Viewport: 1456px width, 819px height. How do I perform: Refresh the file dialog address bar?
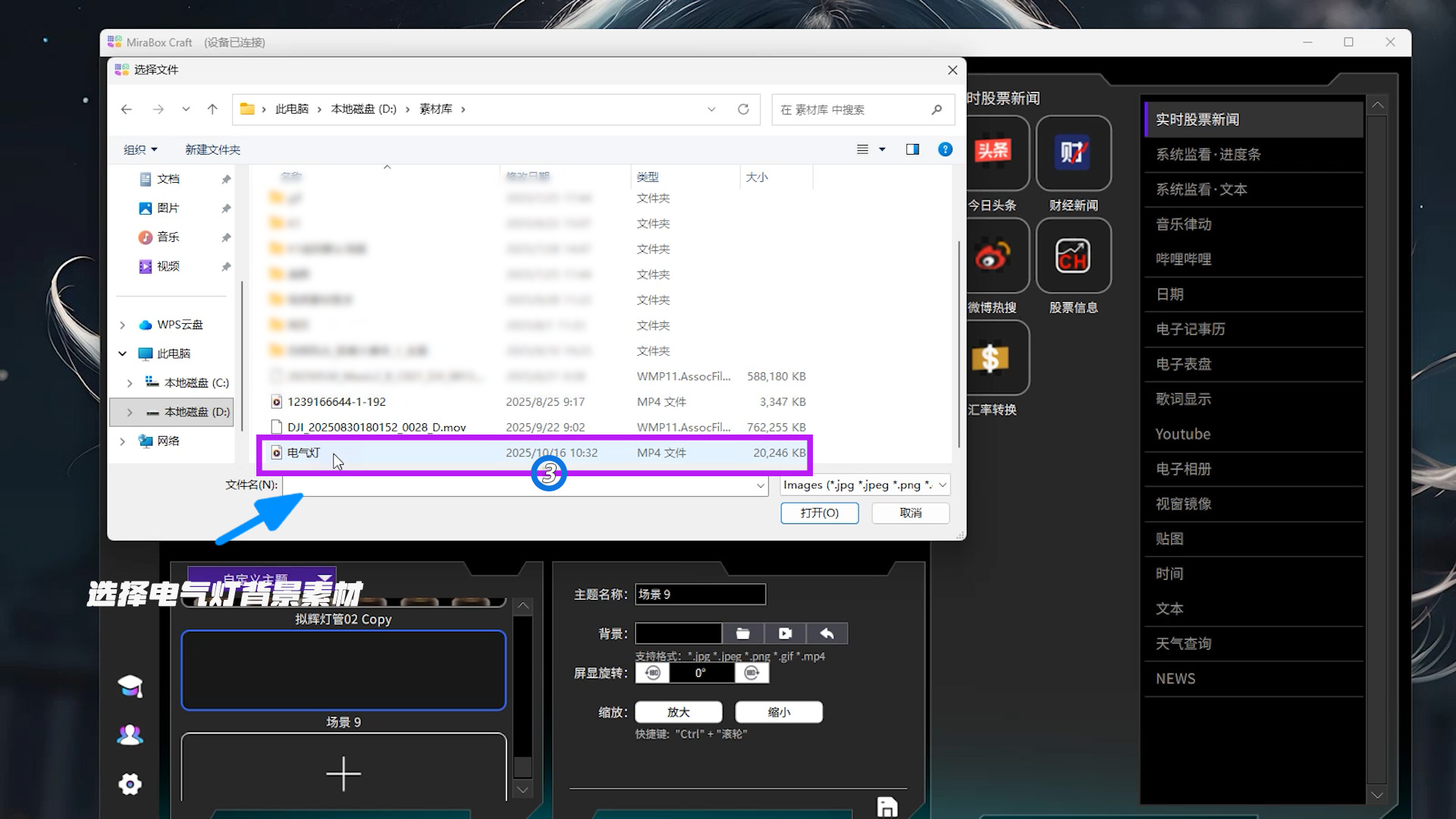[x=743, y=109]
